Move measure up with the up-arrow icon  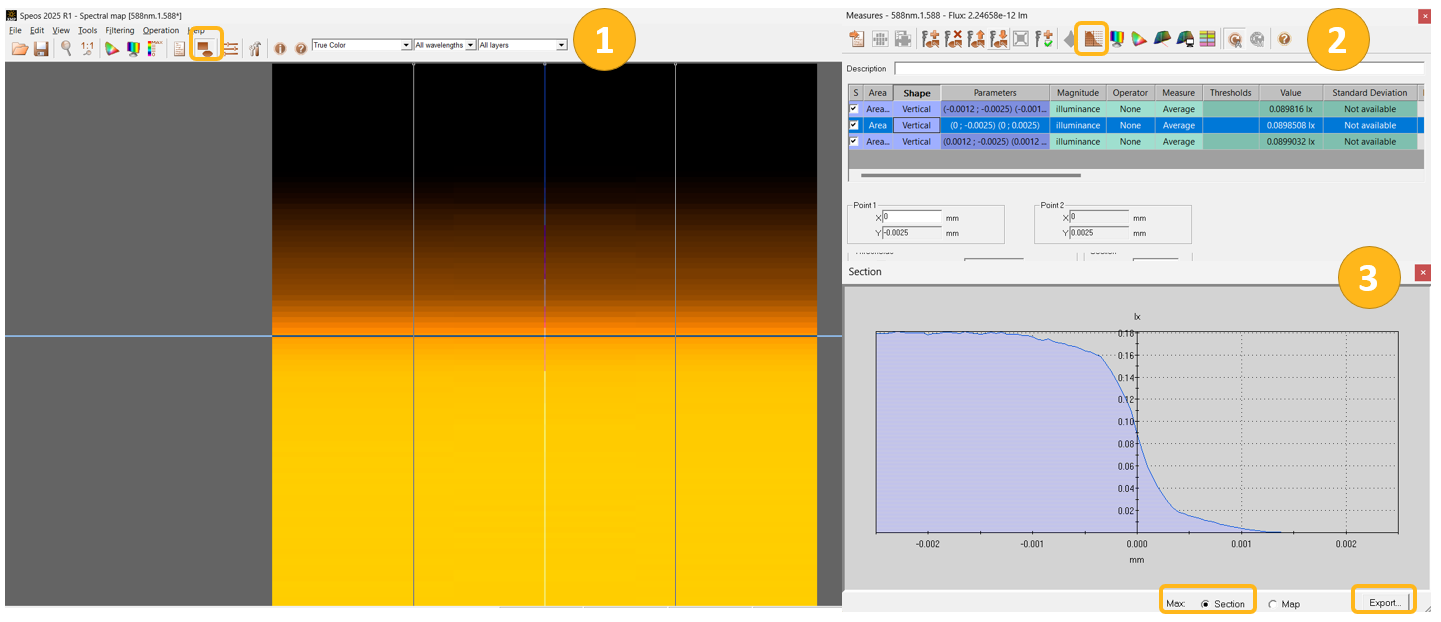976,39
